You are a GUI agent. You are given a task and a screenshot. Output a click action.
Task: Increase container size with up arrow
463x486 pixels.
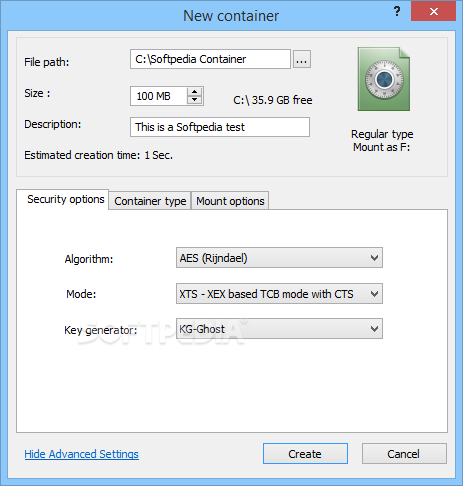click(195, 92)
